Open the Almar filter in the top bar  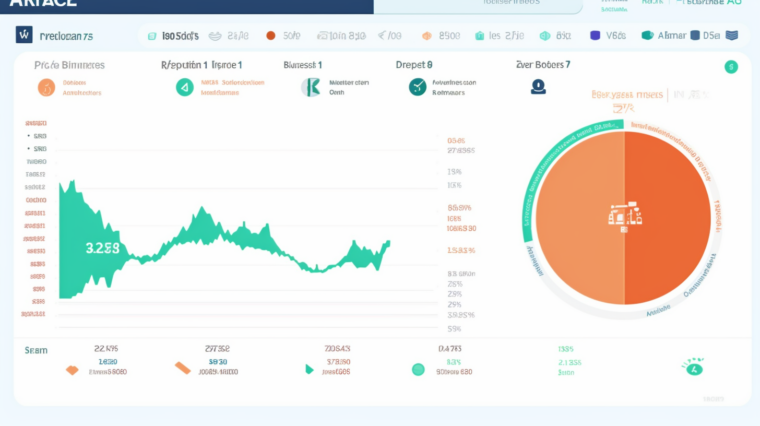665,36
